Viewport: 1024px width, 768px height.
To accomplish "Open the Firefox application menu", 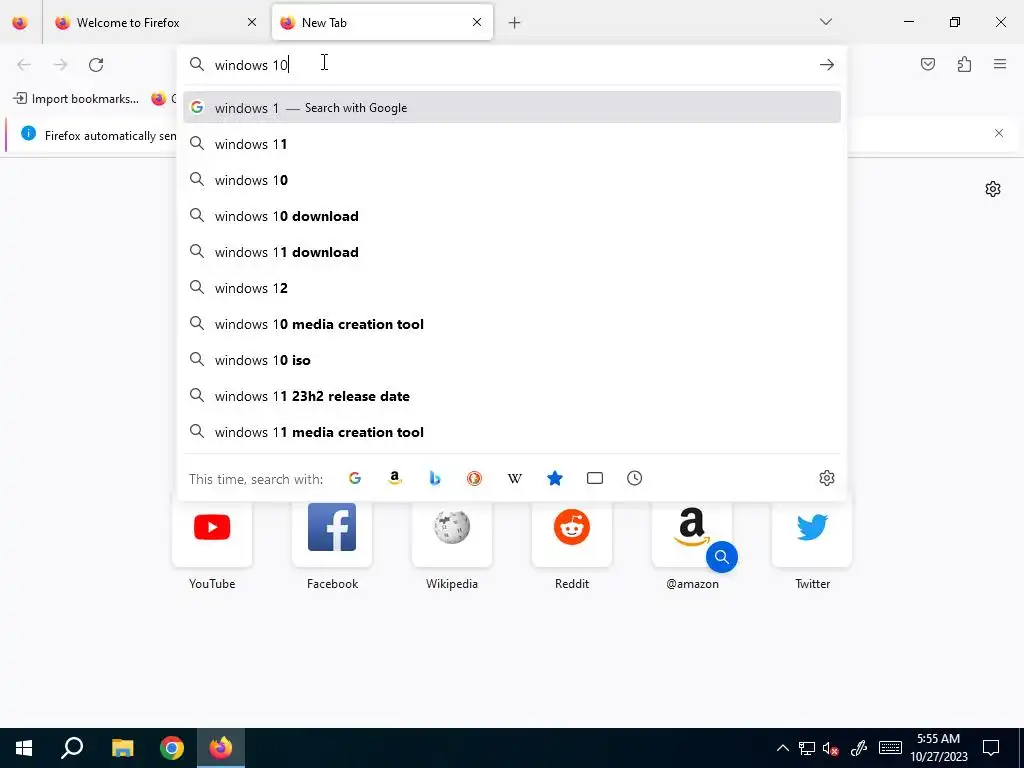I will (1000, 64).
